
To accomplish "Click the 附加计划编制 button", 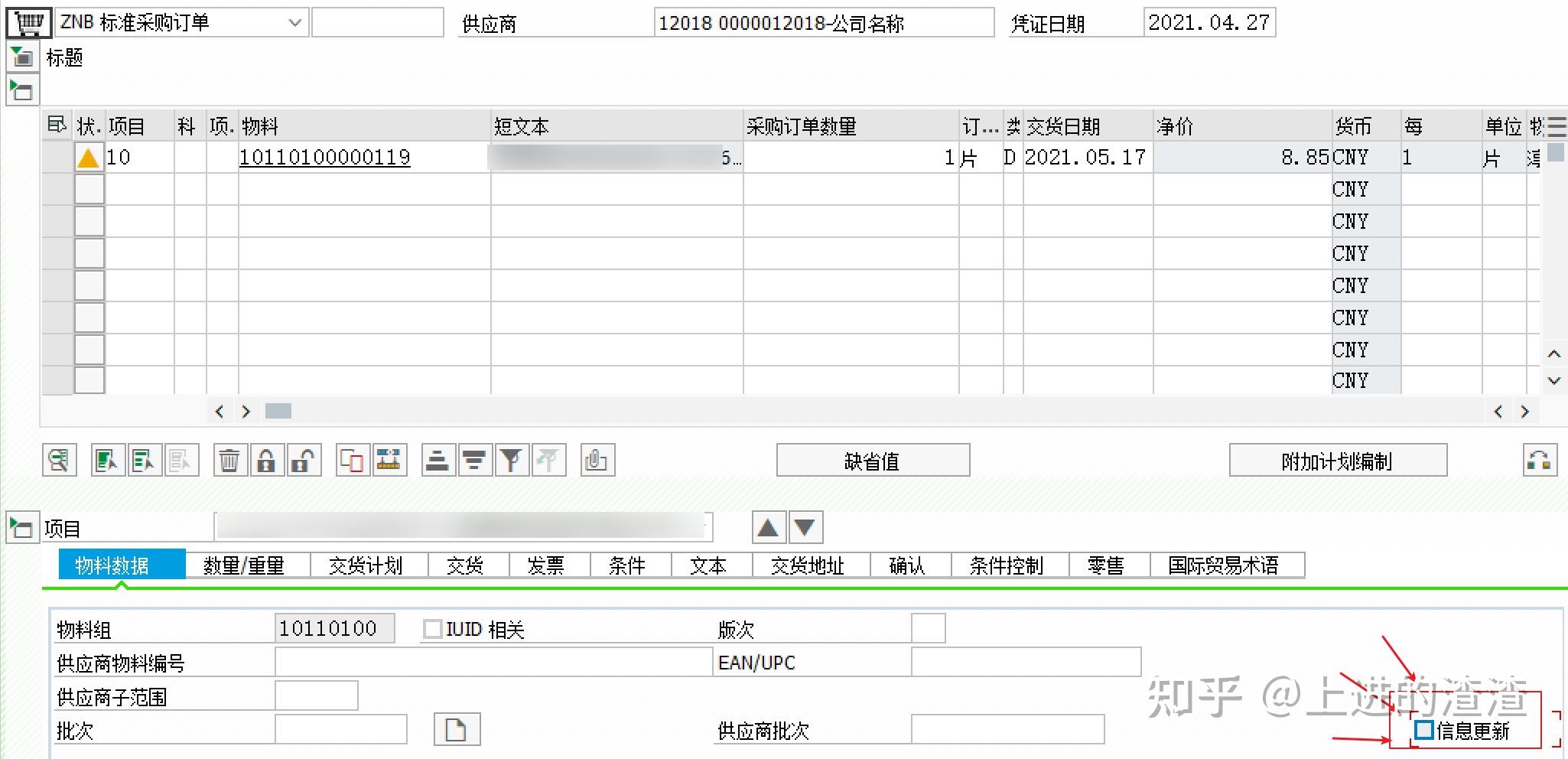I will pos(1338,460).
